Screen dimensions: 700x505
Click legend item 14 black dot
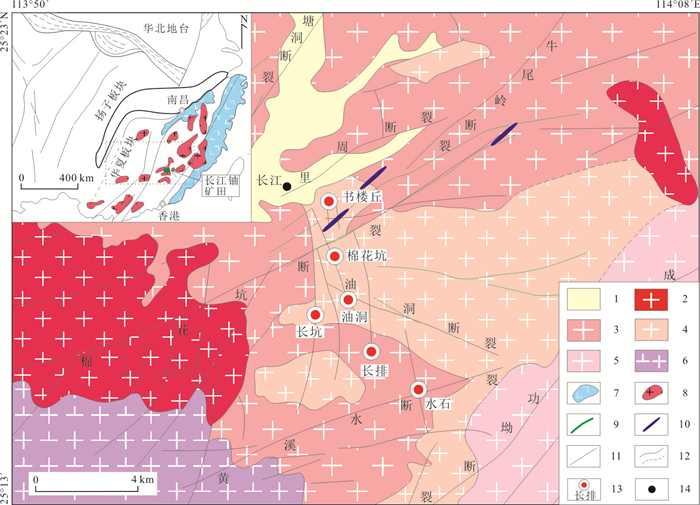point(653,487)
